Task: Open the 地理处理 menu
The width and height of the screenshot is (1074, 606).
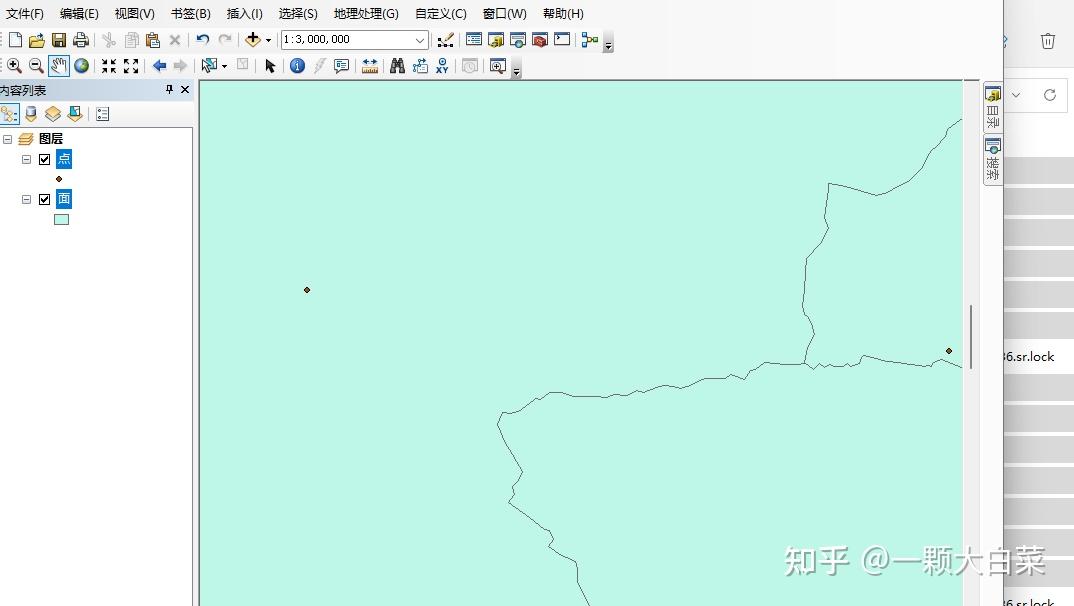Action: (368, 13)
